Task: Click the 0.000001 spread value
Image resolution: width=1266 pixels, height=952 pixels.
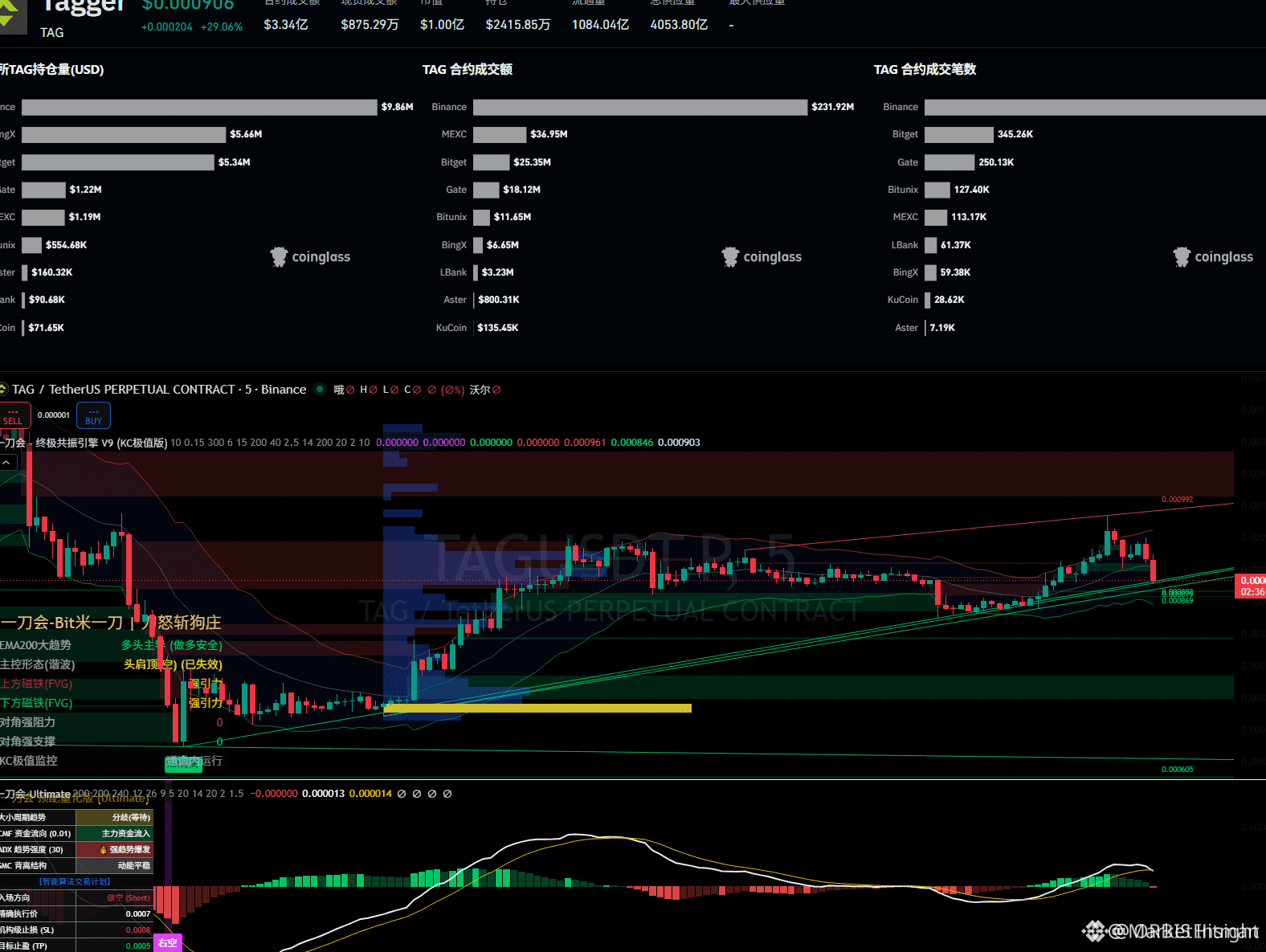Action: [x=54, y=415]
